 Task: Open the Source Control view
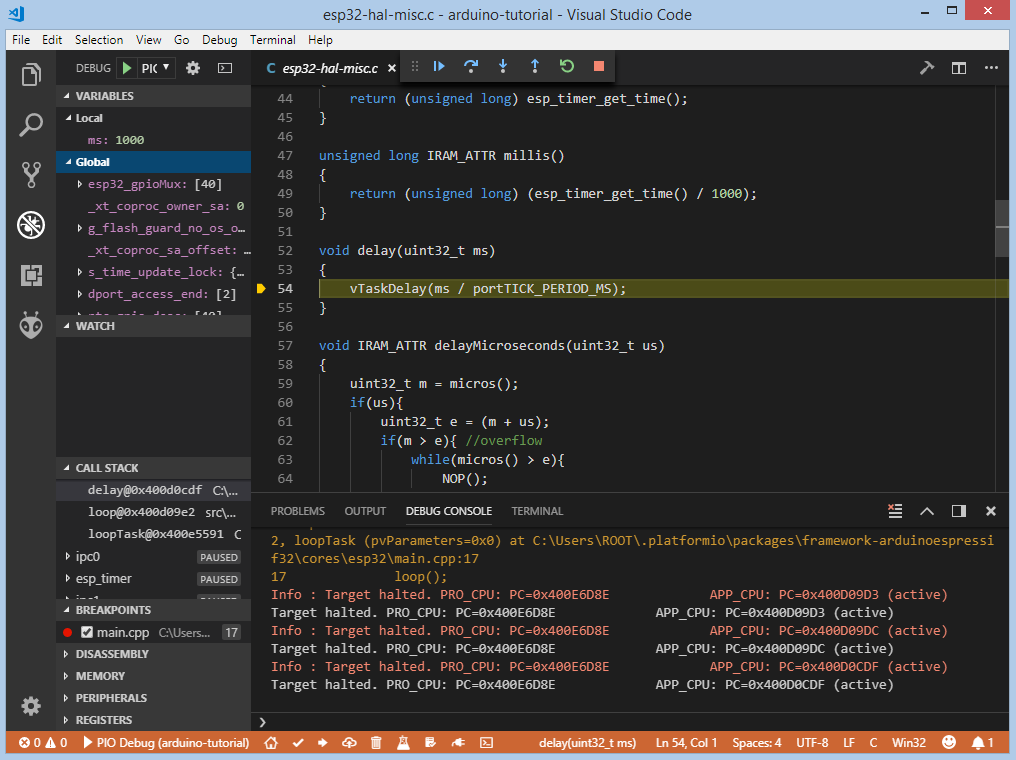[x=31, y=175]
